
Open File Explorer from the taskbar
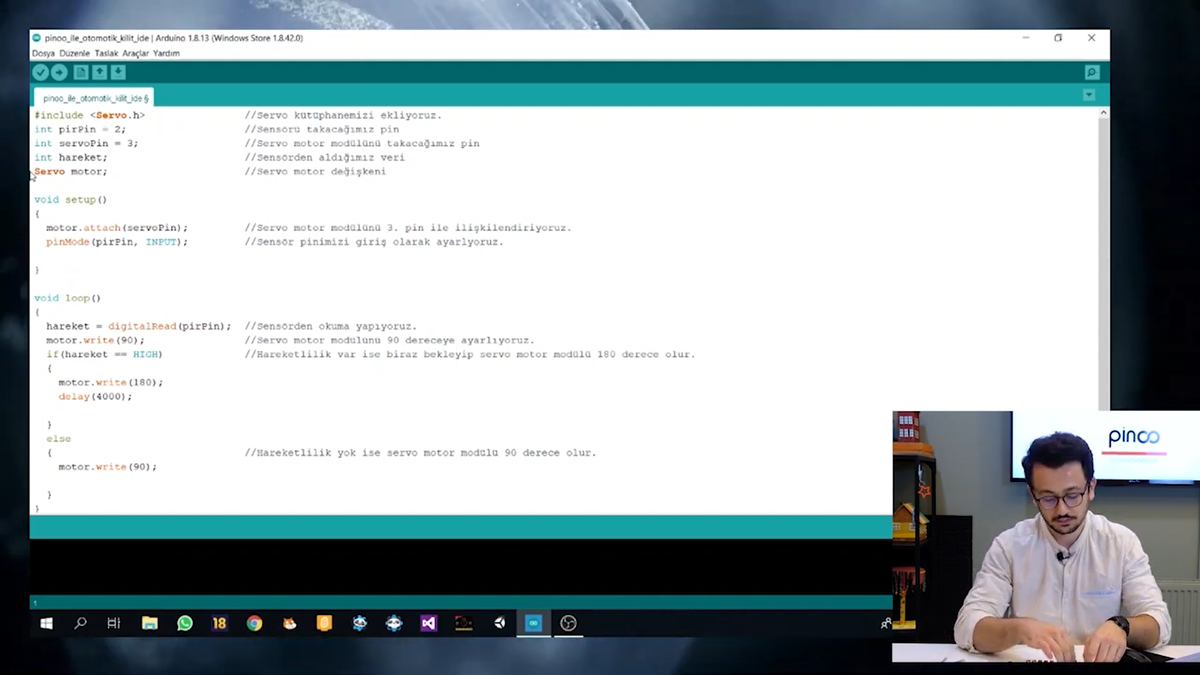(x=150, y=623)
